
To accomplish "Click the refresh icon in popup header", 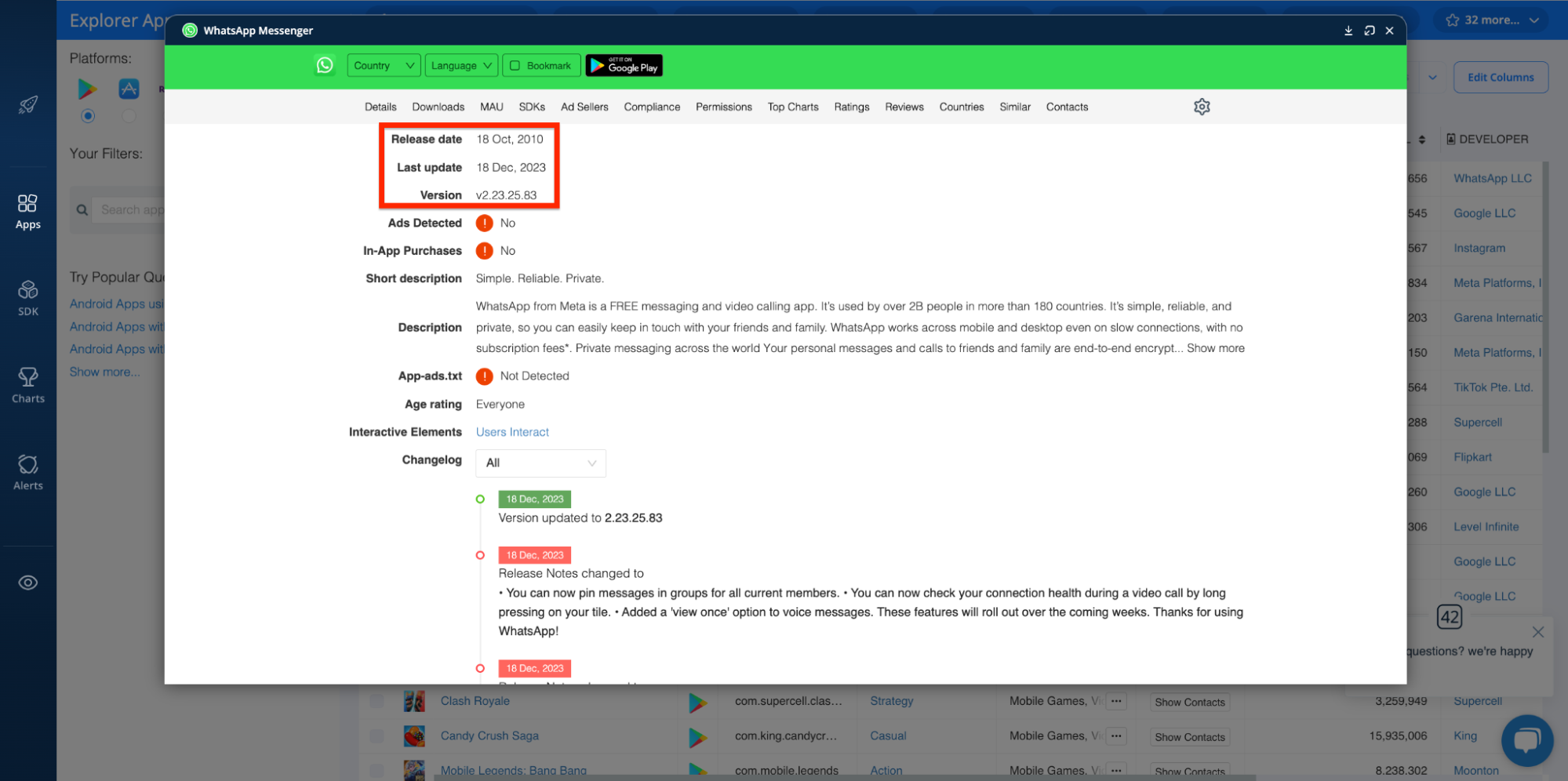I will tap(1370, 31).
